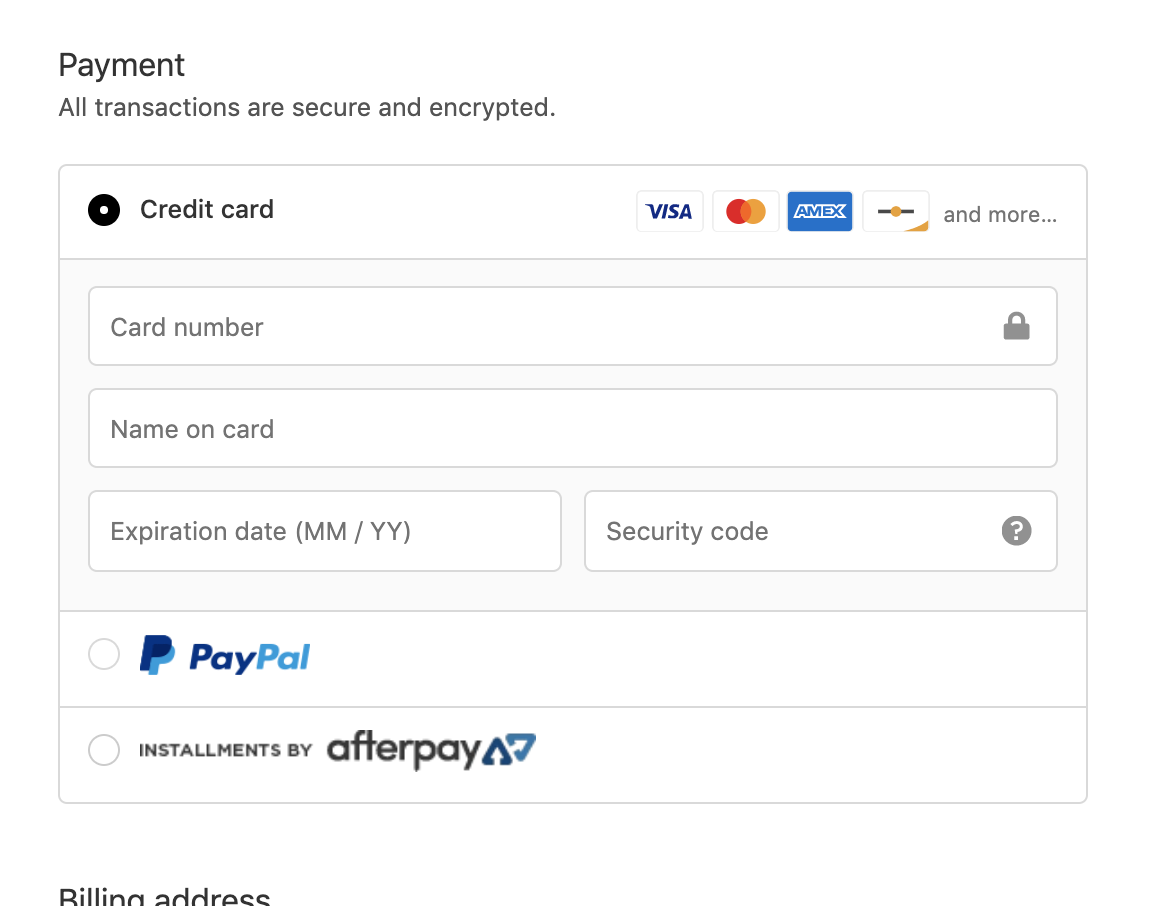Click the Afterpay logo
Viewport: 1158px width, 906px height.
coord(431,750)
